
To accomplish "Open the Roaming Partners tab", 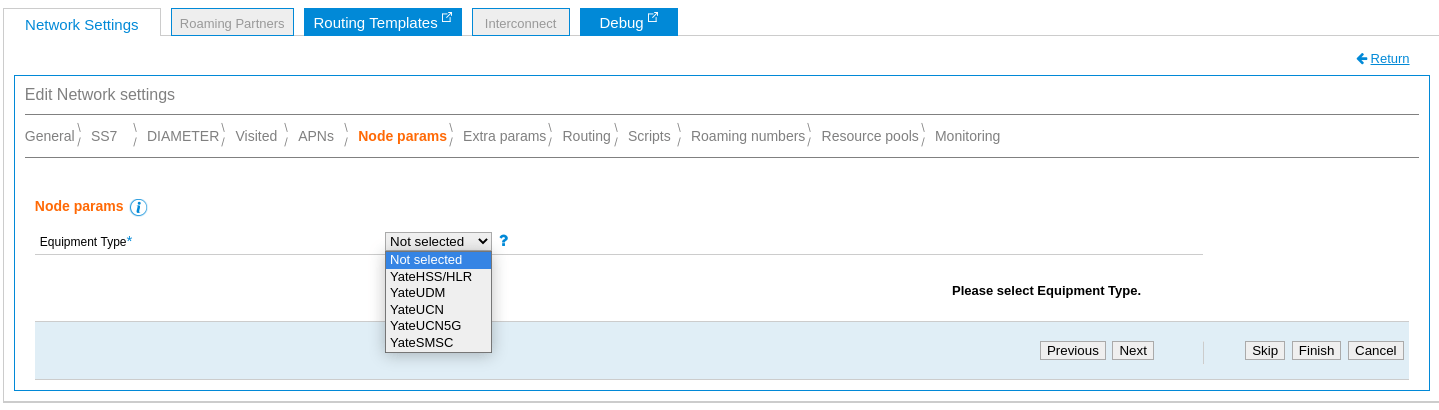I will (x=232, y=22).
